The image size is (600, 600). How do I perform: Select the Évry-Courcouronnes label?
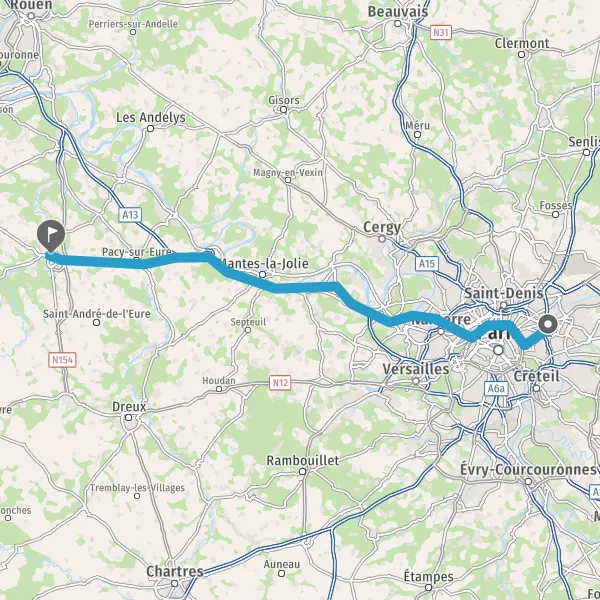click(528, 470)
